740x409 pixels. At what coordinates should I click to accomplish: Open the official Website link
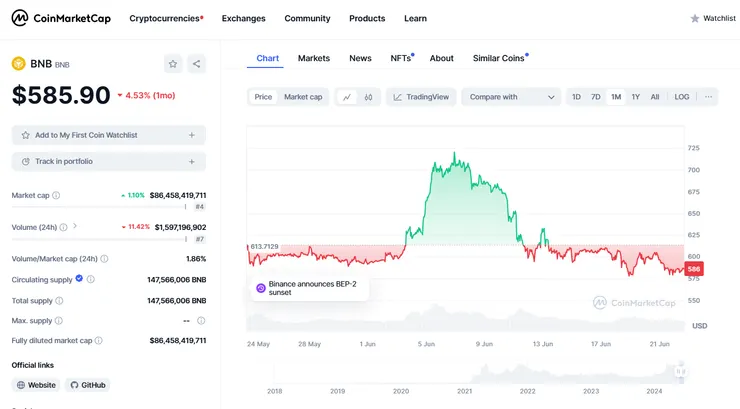coord(36,385)
